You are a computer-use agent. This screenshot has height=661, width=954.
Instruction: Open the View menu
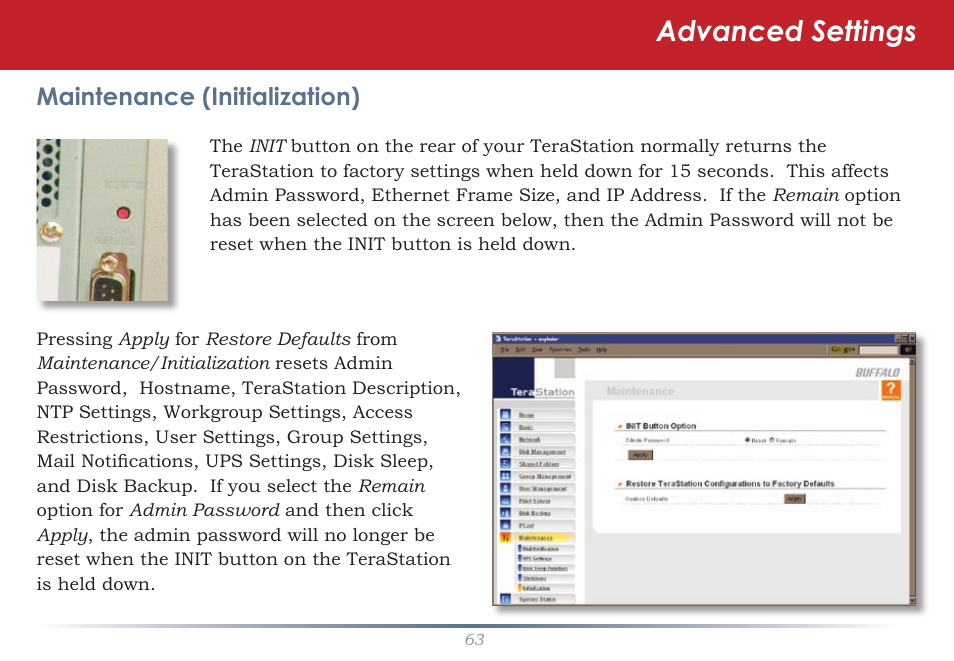(x=537, y=350)
